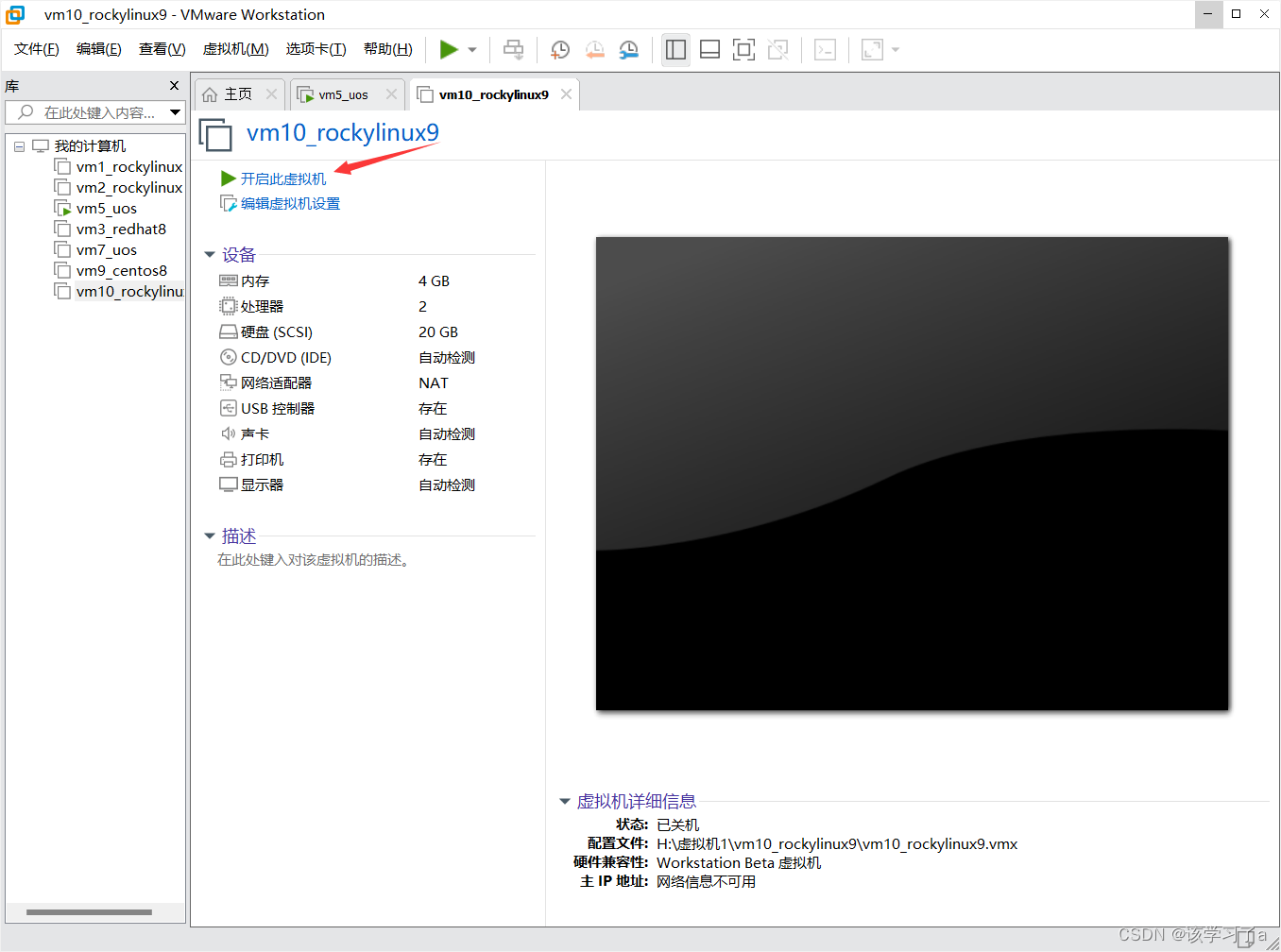
Task: Click the 显示器 display device row
Action: pyautogui.click(x=376, y=485)
